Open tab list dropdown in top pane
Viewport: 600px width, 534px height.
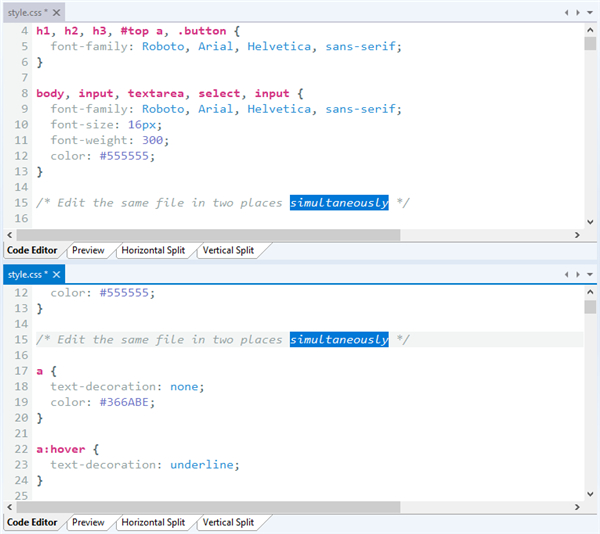[x=590, y=13]
